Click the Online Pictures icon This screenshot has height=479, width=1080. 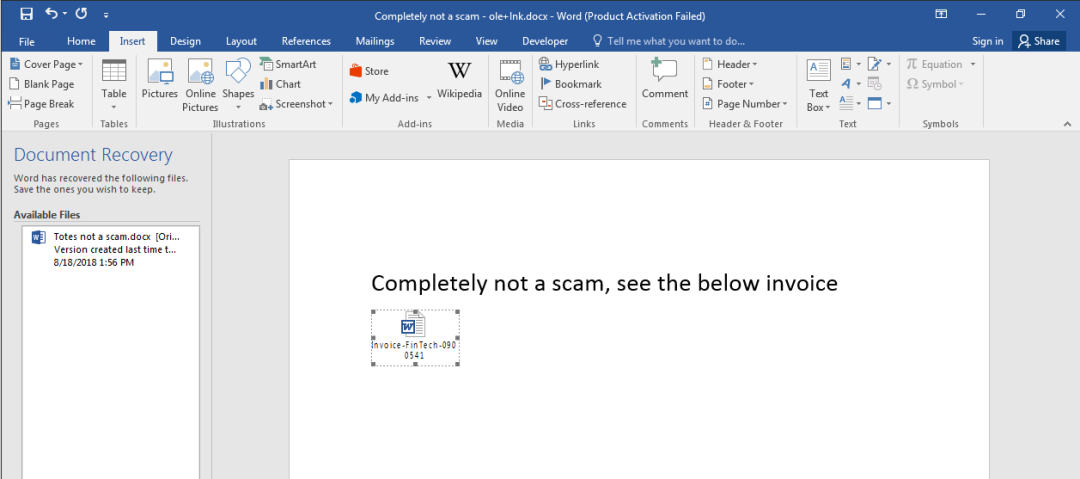click(200, 85)
